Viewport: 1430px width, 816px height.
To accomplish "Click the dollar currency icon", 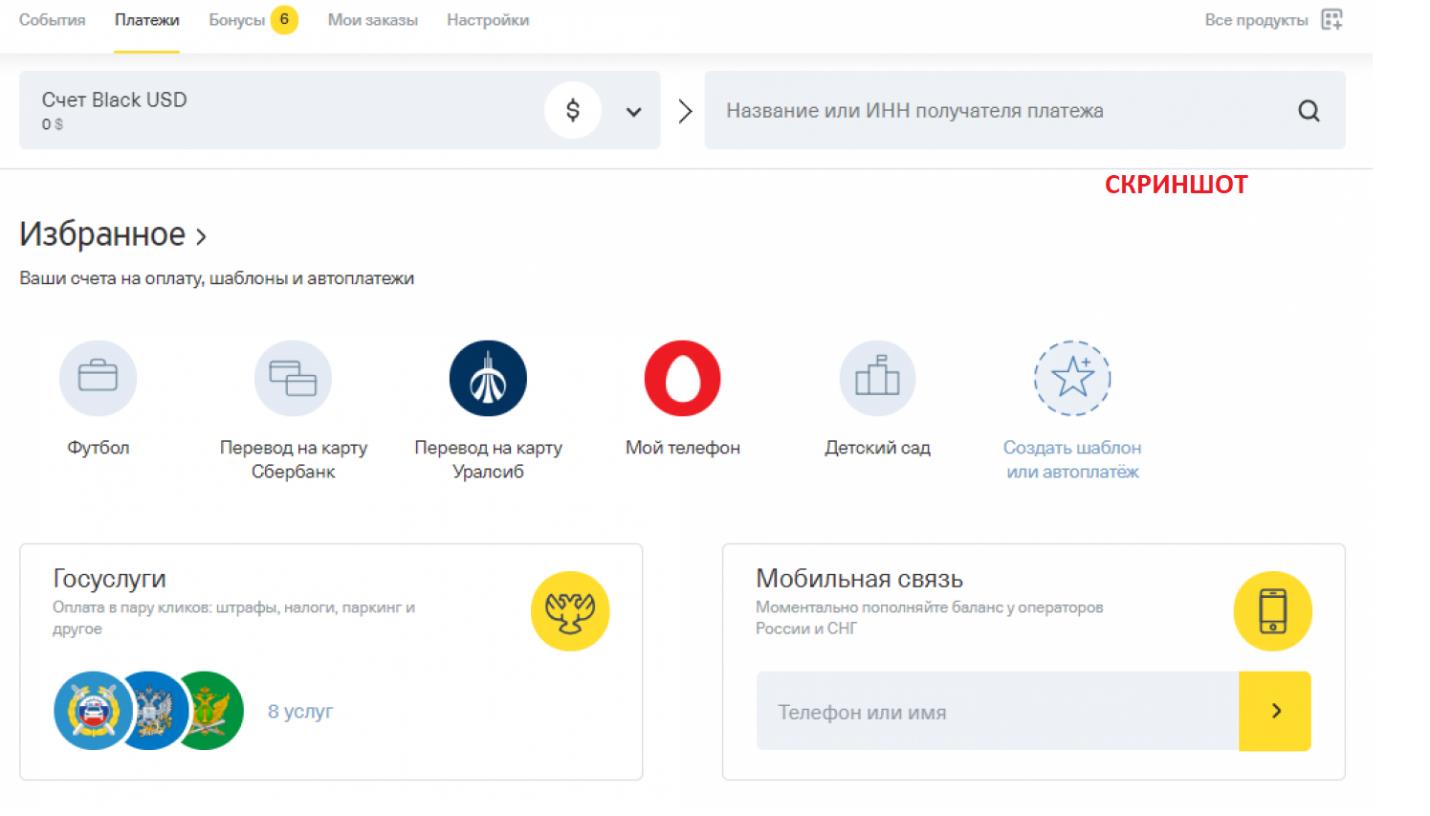I will (x=573, y=110).
